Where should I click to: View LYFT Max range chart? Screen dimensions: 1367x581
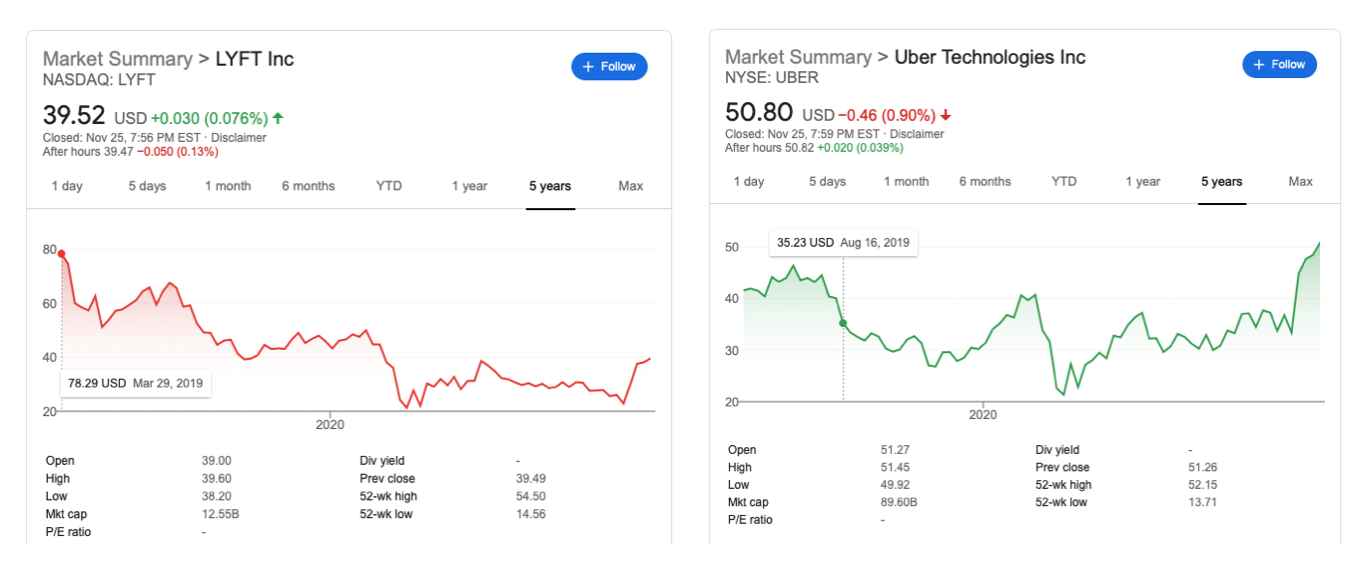click(631, 186)
